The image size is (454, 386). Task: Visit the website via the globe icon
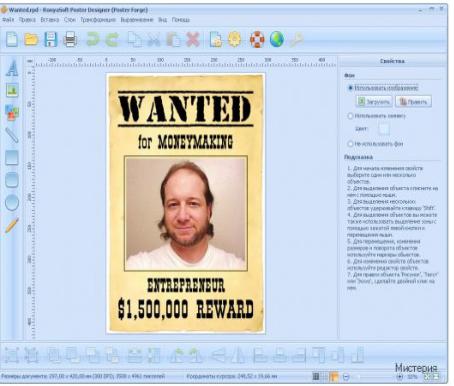point(277,39)
